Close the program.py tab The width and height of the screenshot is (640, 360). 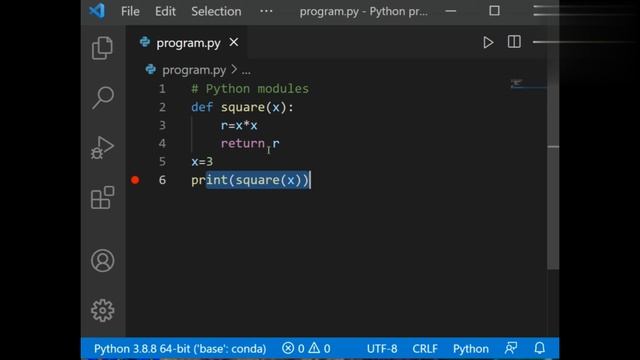pos(234,42)
